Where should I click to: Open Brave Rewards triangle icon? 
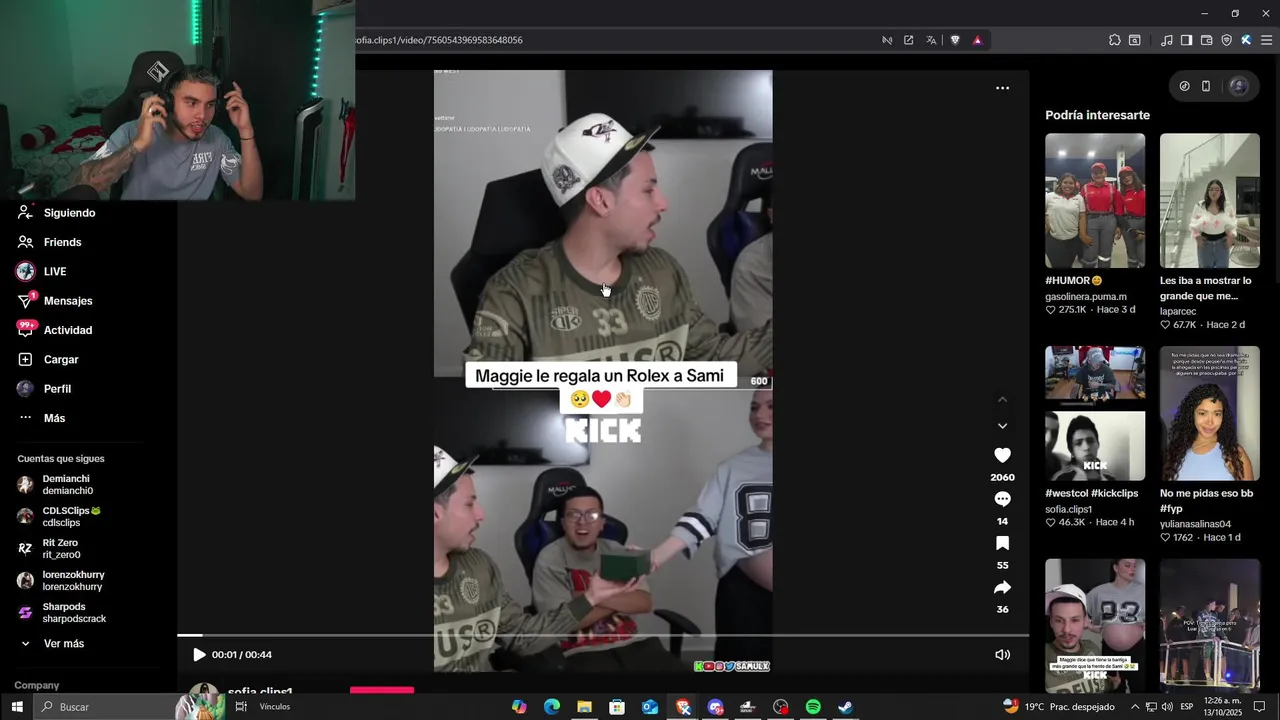click(x=977, y=40)
